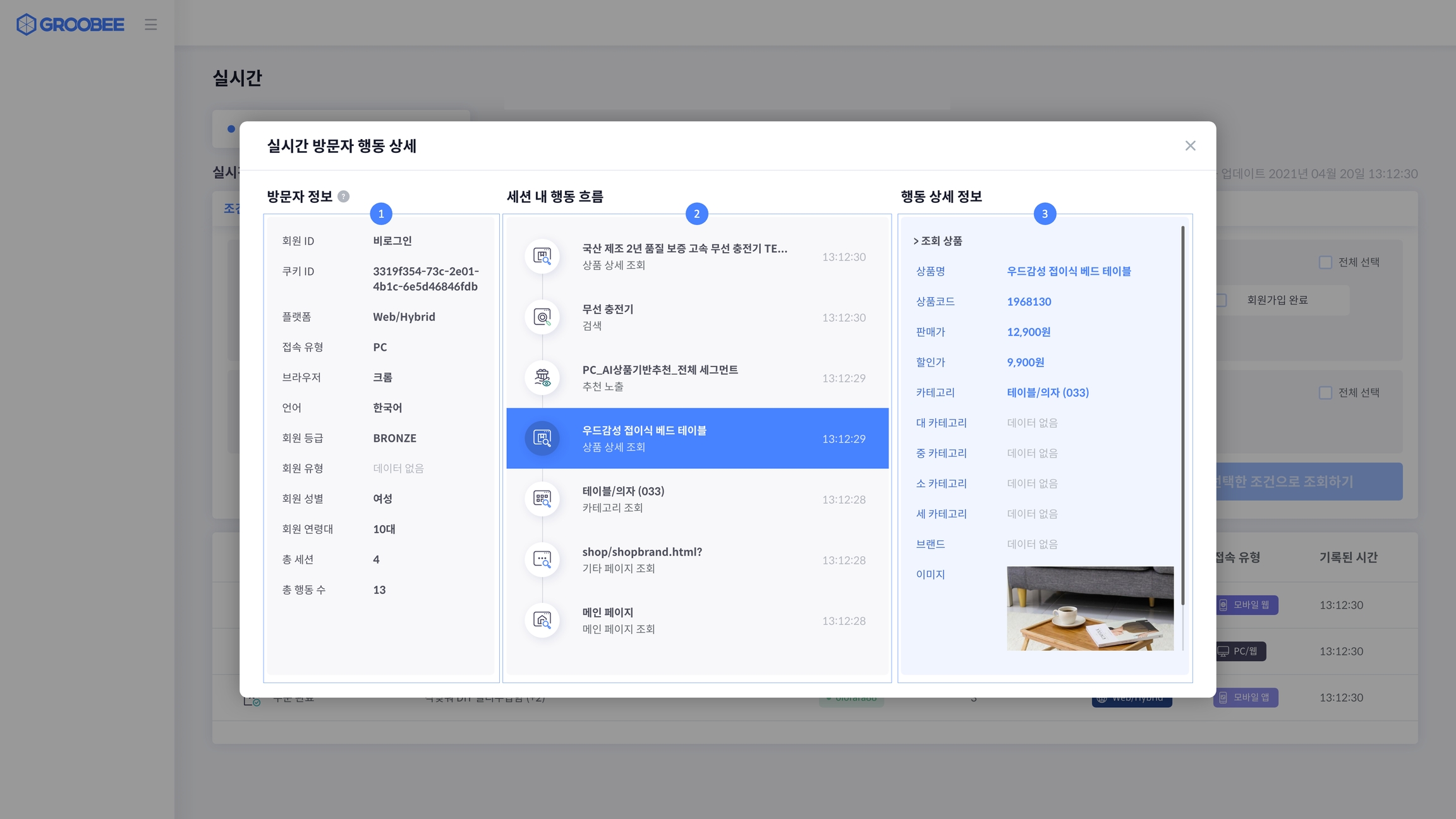This screenshot has height=819, width=1456.
Task: Click the category view icon for 테이블/의자 (033)
Action: pos(542,499)
